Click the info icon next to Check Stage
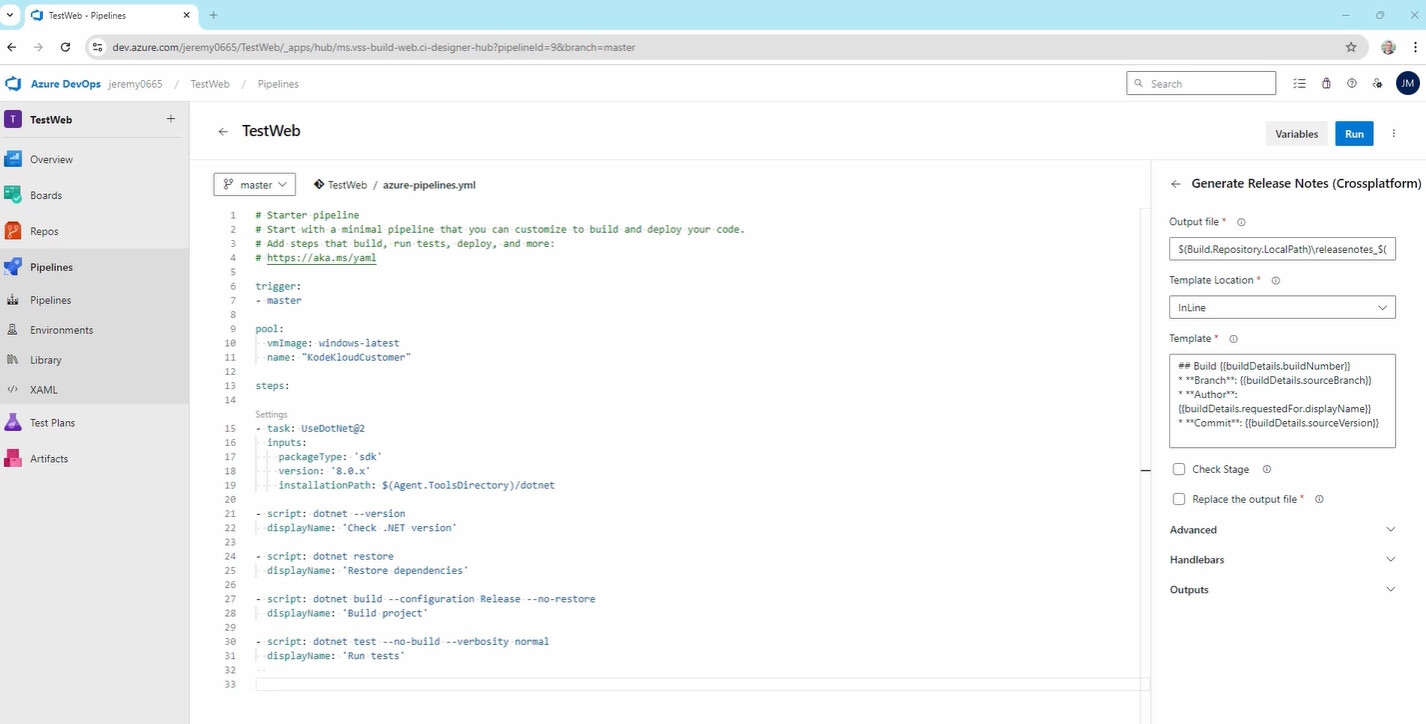This screenshot has height=724, width=1426. (x=1267, y=469)
